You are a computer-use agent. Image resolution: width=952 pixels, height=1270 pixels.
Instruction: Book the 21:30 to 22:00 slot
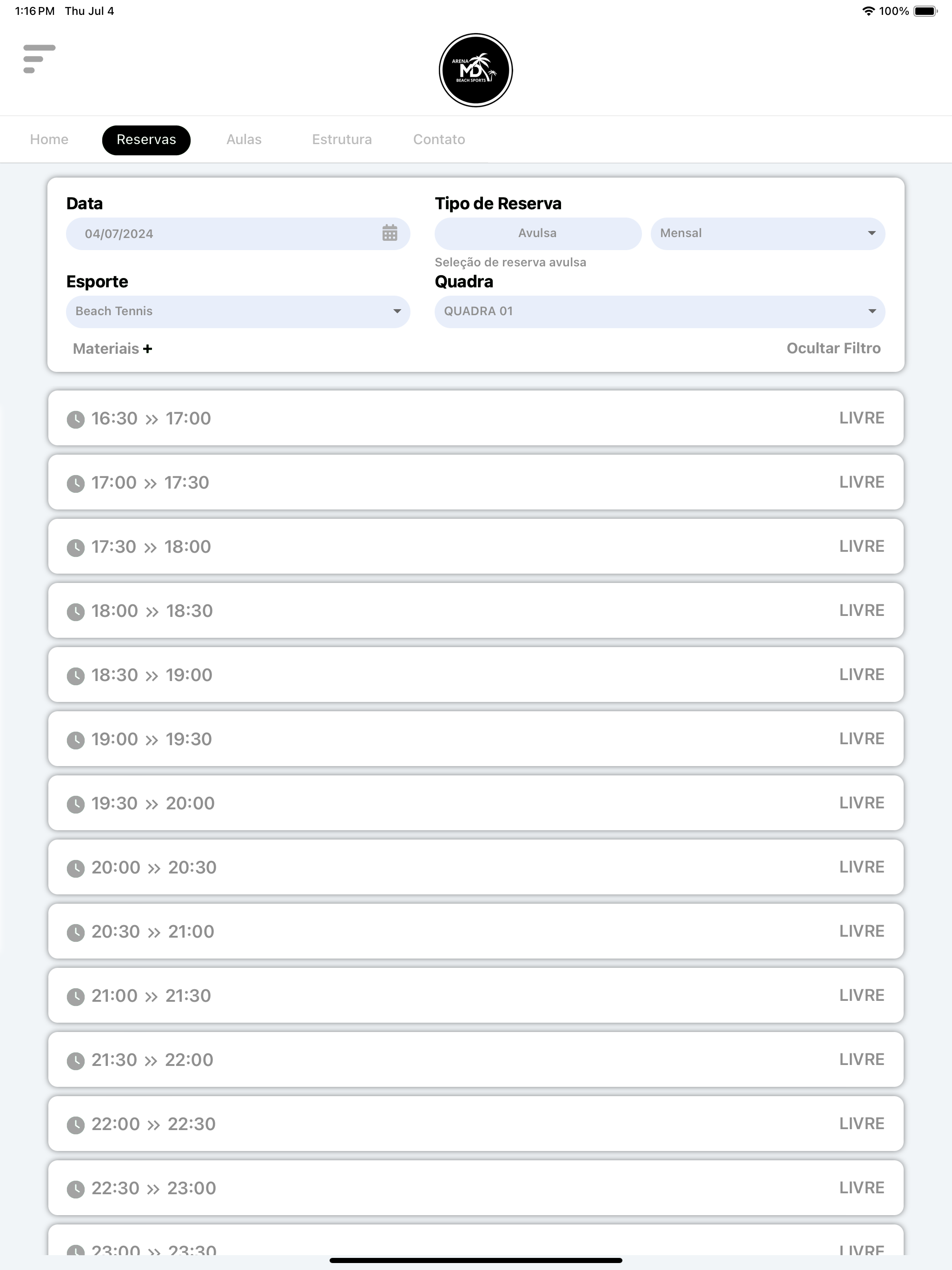(476, 1059)
